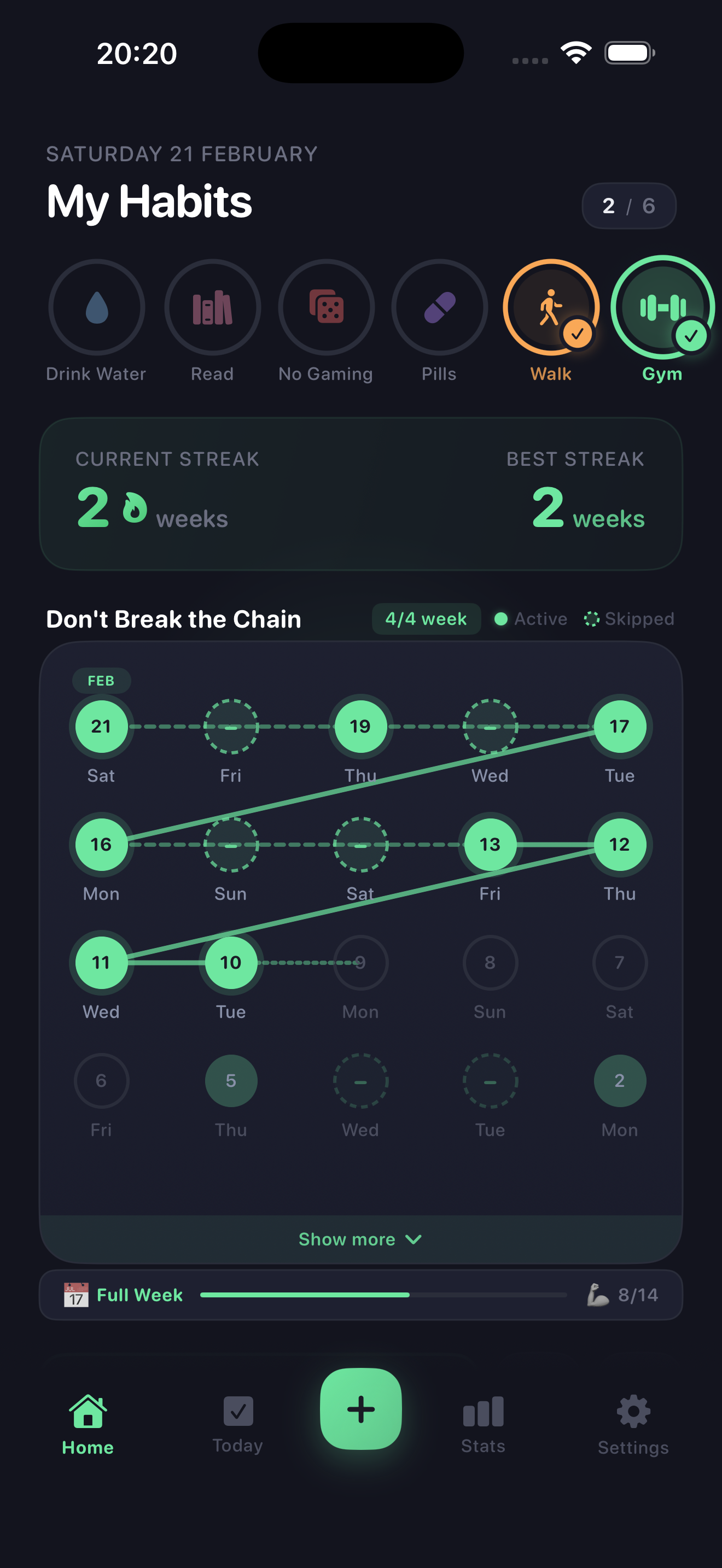The width and height of the screenshot is (722, 1568).
Task: Open the Pills habit icon
Action: coord(440,307)
